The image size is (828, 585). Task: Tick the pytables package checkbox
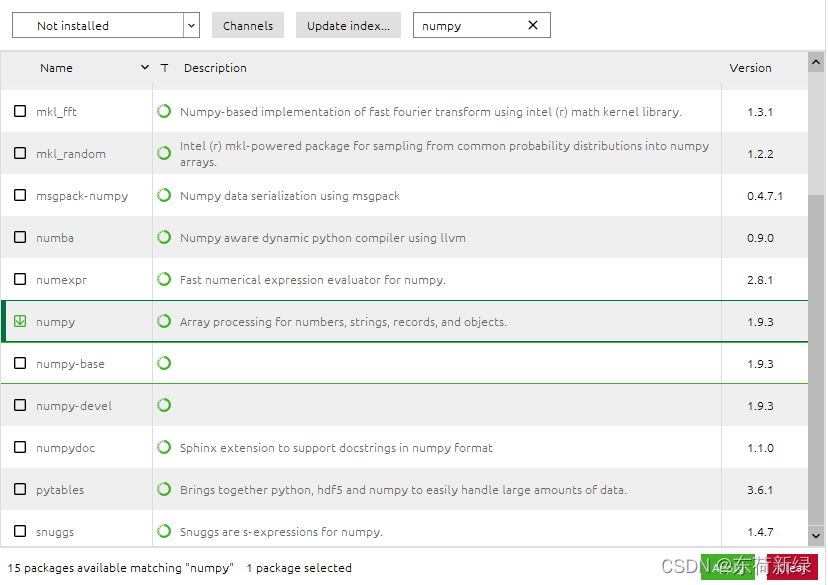point(20,489)
